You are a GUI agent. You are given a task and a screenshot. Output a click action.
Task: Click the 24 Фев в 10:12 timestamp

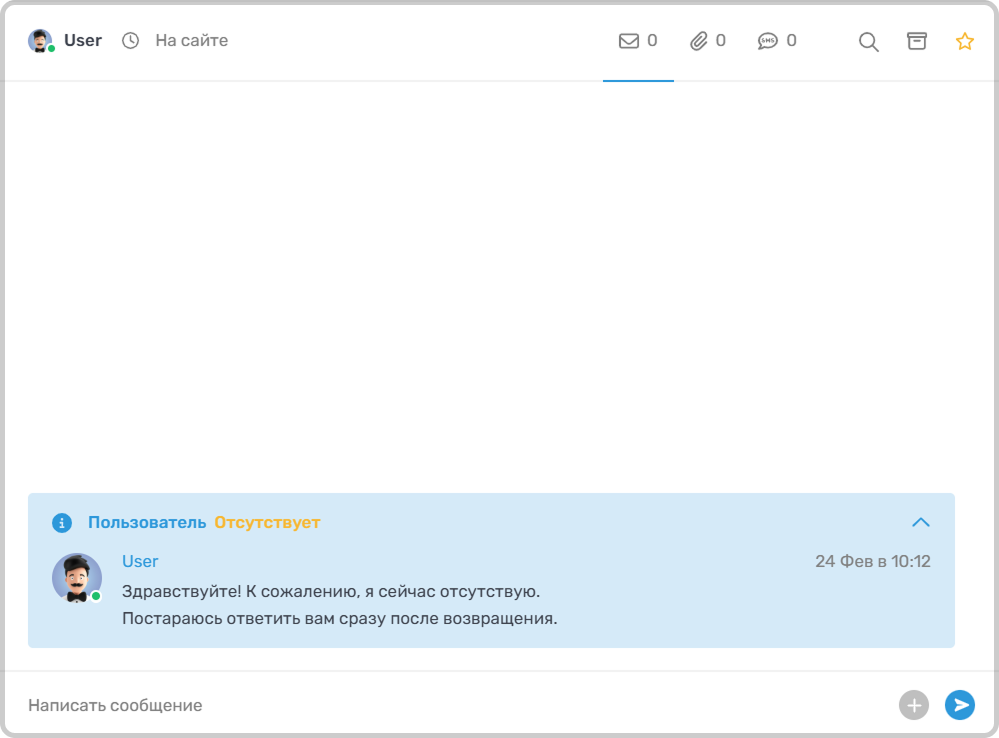872,562
